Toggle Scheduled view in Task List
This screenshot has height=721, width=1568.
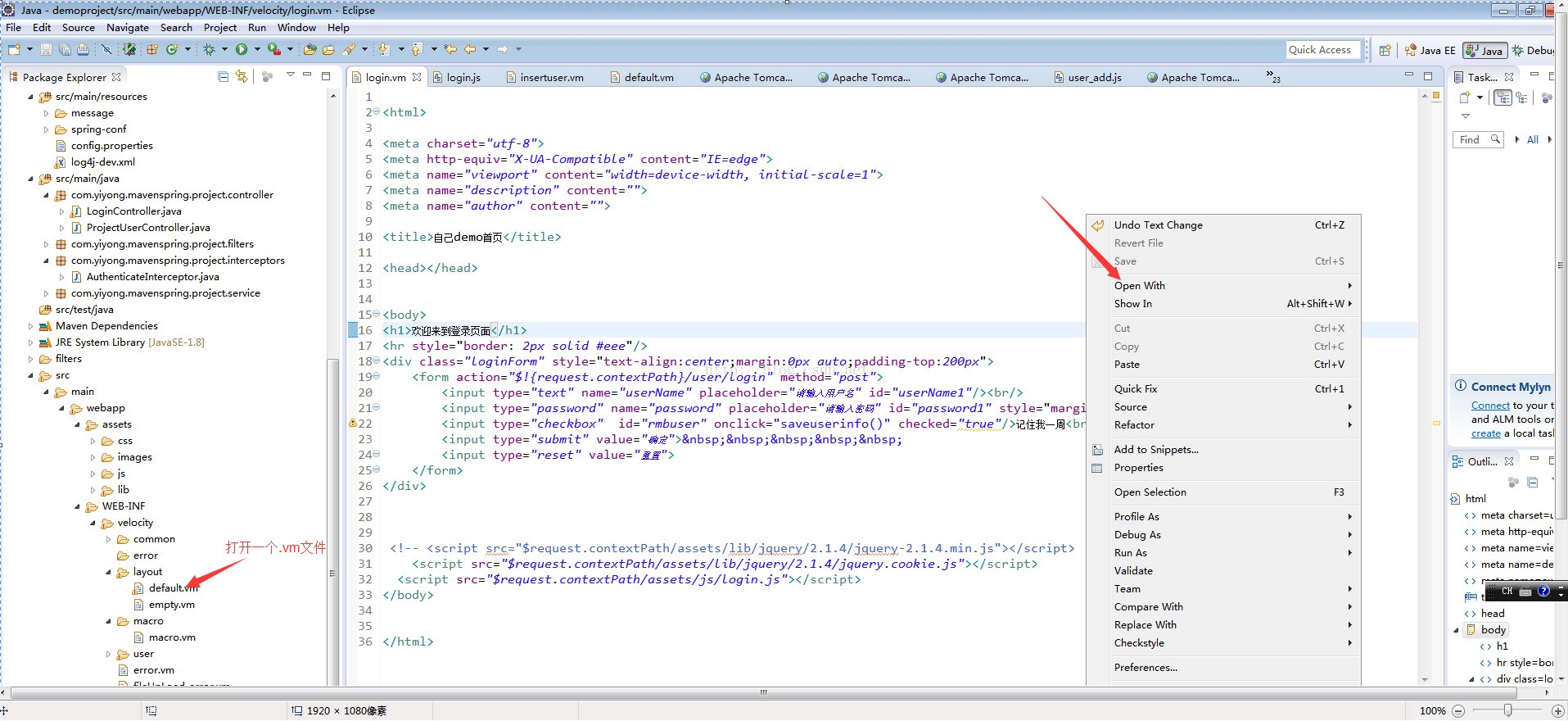pyautogui.click(x=1521, y=97)
